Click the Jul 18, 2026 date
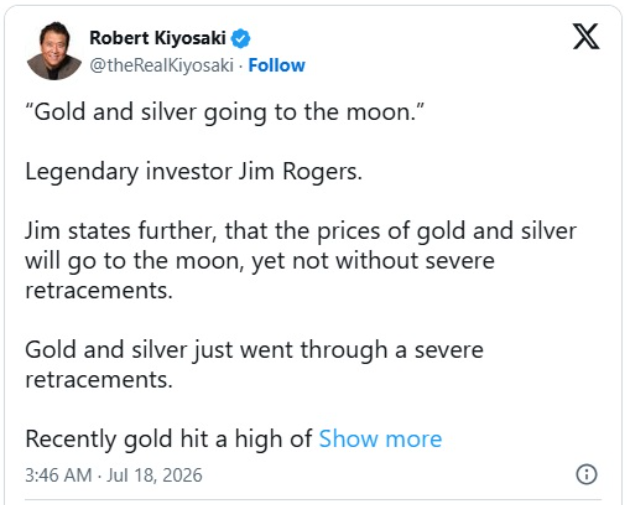This screenshot has width=628, height=505. point(155,475)
